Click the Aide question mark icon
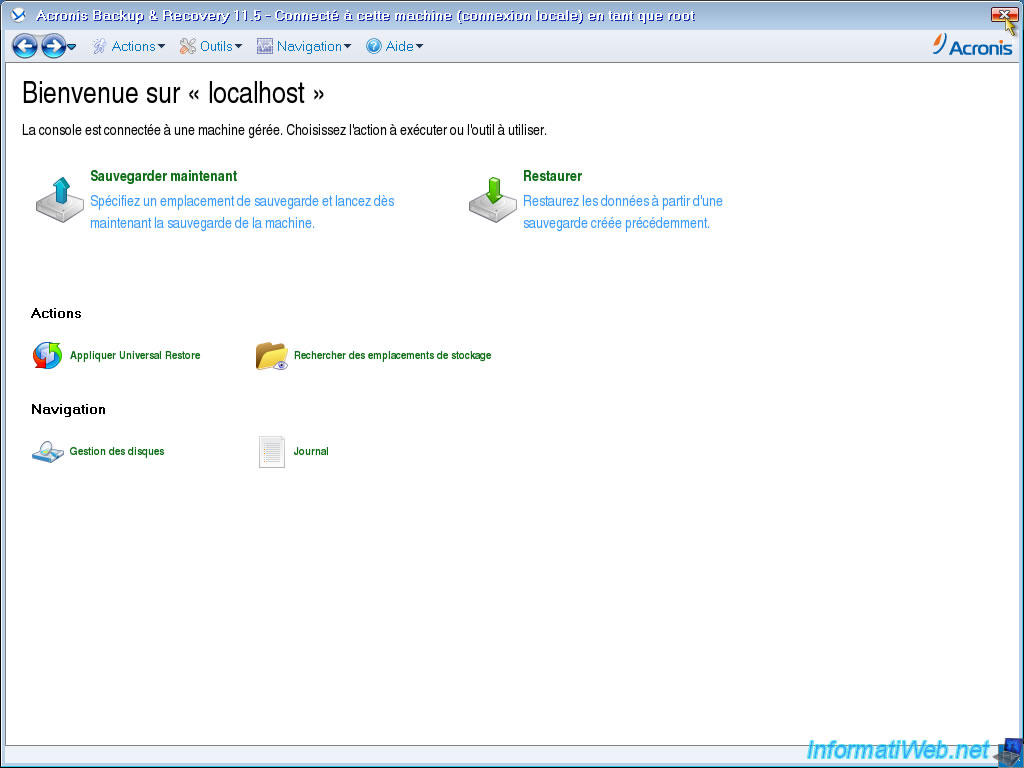The image size is (1024, 768). click(374, 46)
